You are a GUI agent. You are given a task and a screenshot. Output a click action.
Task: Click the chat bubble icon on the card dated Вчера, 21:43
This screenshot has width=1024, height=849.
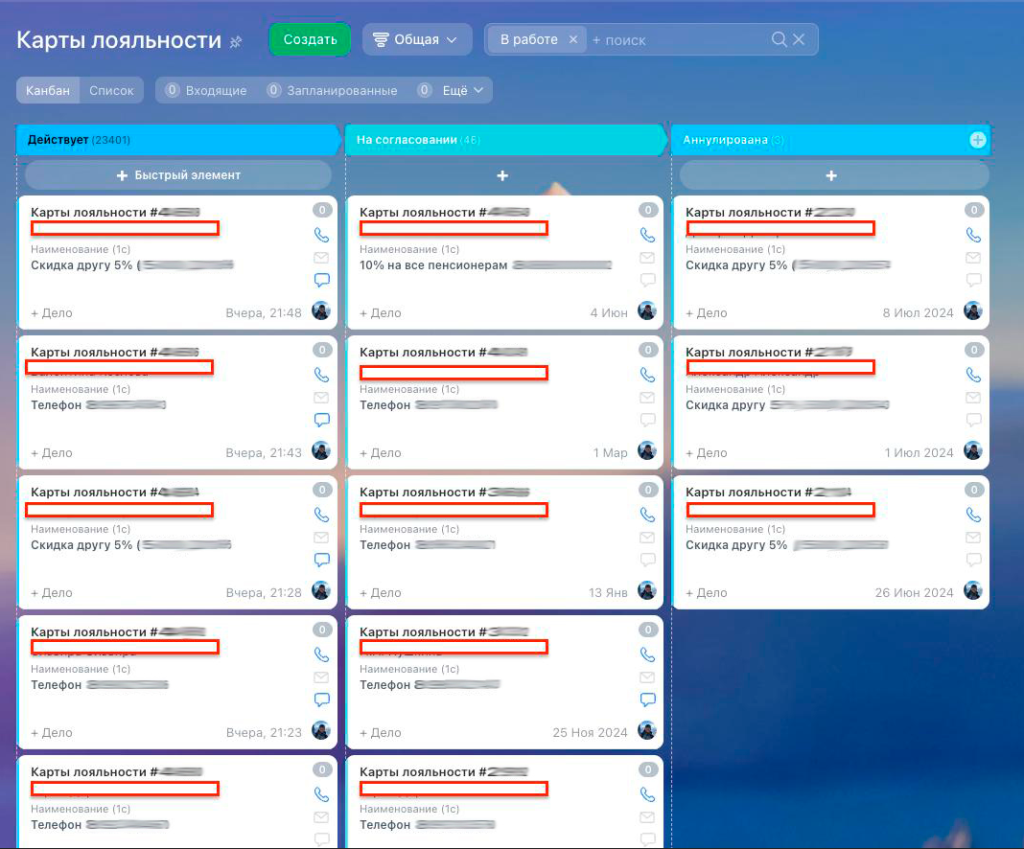tap(321, 420)
